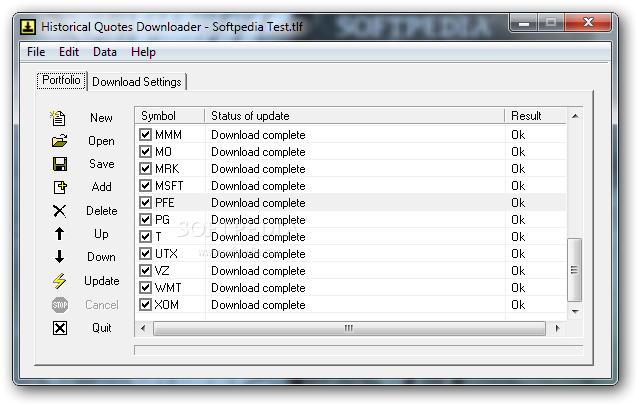This screenshot has height=406, width=639.
Task: Click the New portfolio document icon
Action: [58, 118]
